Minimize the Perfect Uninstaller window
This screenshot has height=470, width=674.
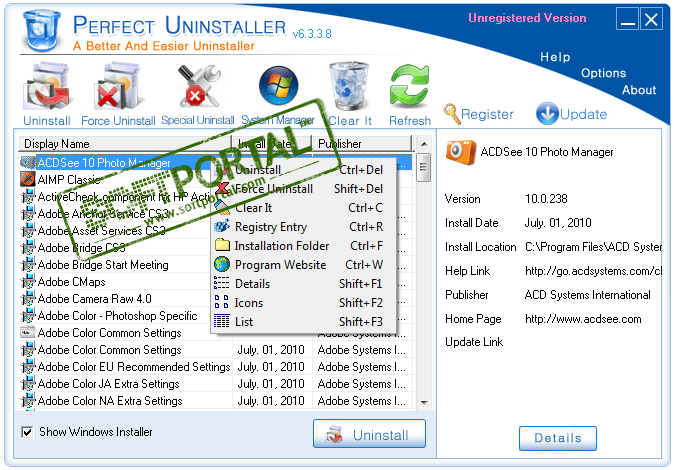[628, 19]
